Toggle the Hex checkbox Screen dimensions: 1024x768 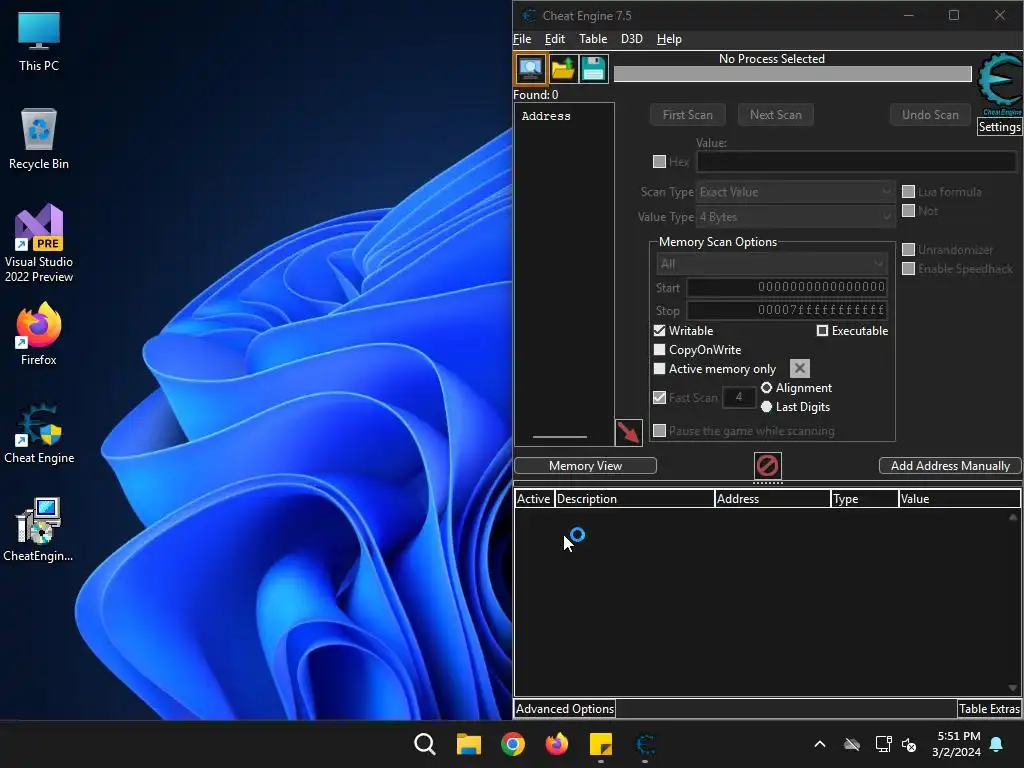click(x=659, y=161)
